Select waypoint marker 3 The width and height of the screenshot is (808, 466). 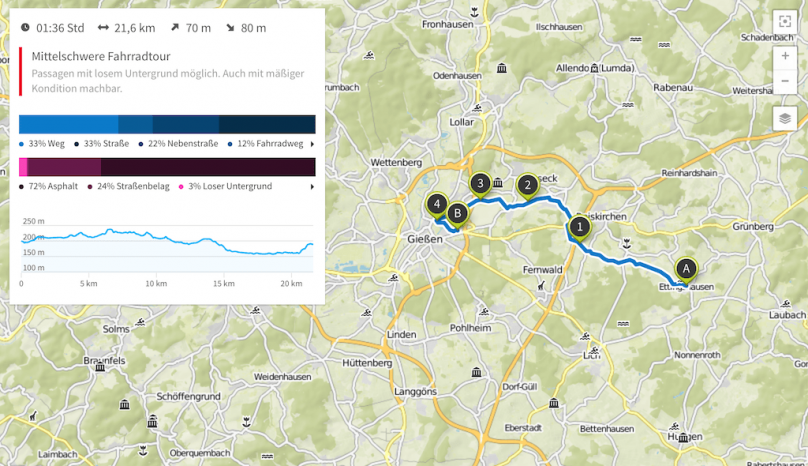point(480,183)
